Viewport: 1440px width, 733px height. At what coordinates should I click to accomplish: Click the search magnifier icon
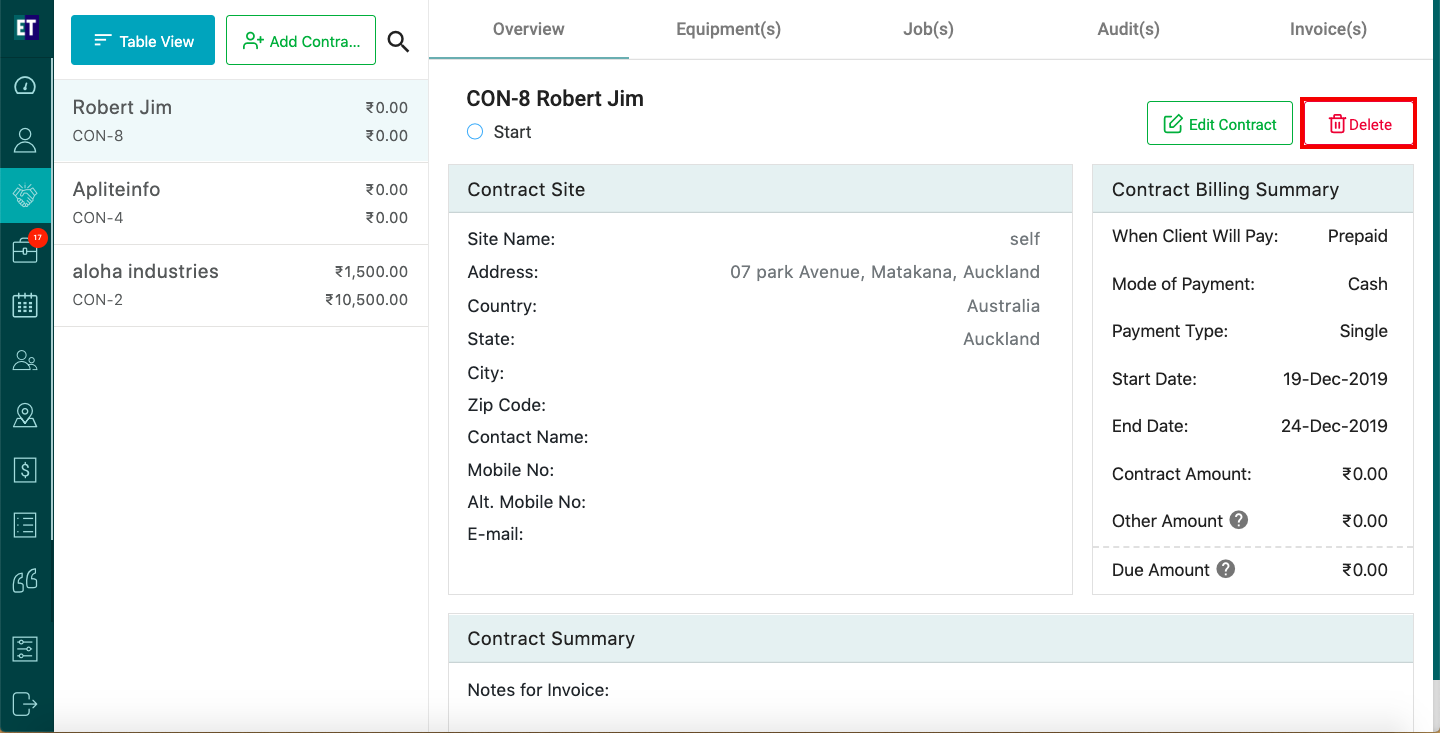pos(399,41)
